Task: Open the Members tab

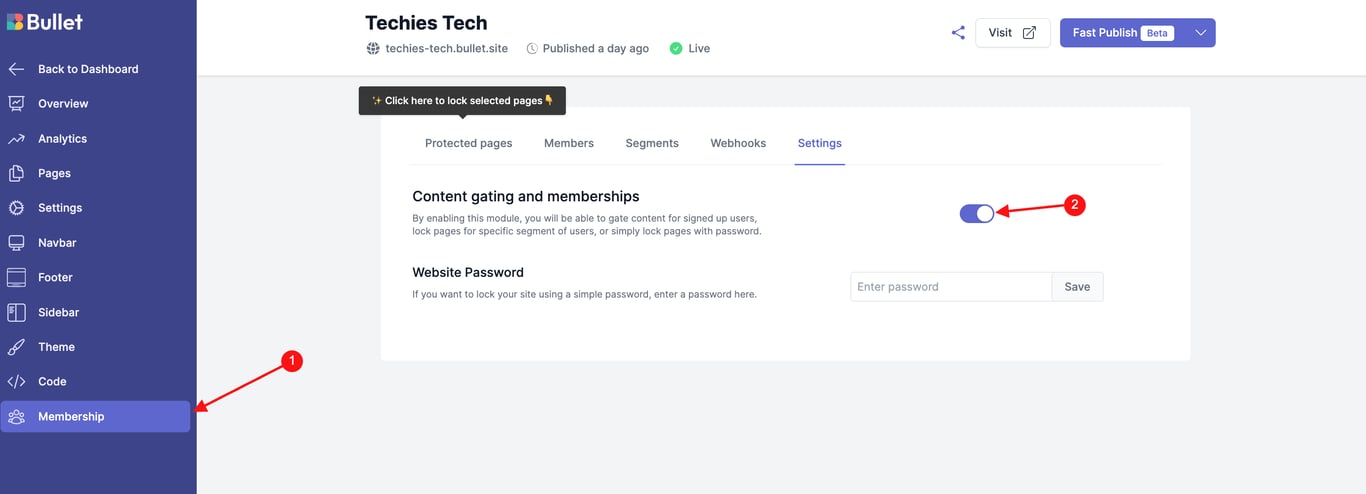Action: click(x=569, y=143)
